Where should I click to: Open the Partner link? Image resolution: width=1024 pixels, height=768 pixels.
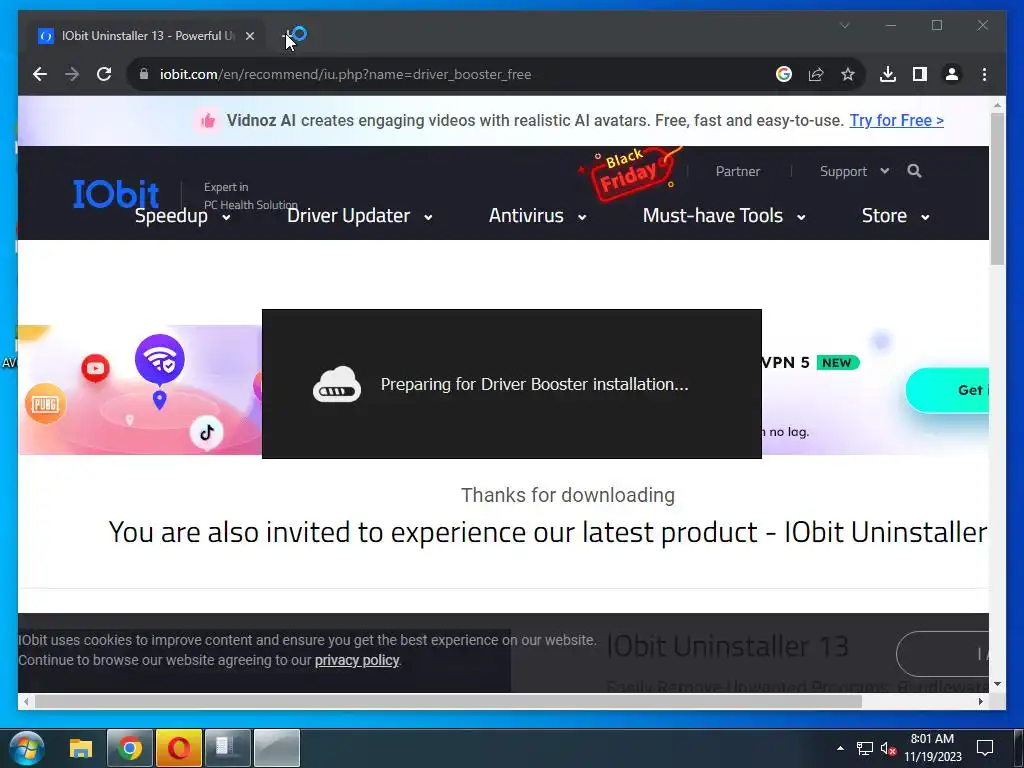[738, 171]
